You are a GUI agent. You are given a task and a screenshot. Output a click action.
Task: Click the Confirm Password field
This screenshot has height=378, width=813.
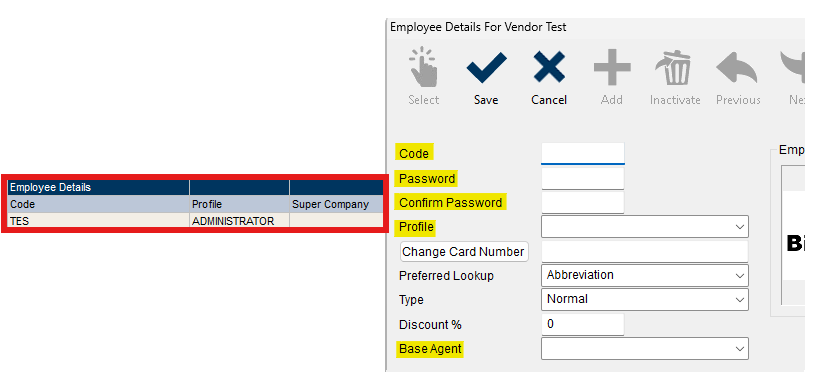[x=583, y=202]
